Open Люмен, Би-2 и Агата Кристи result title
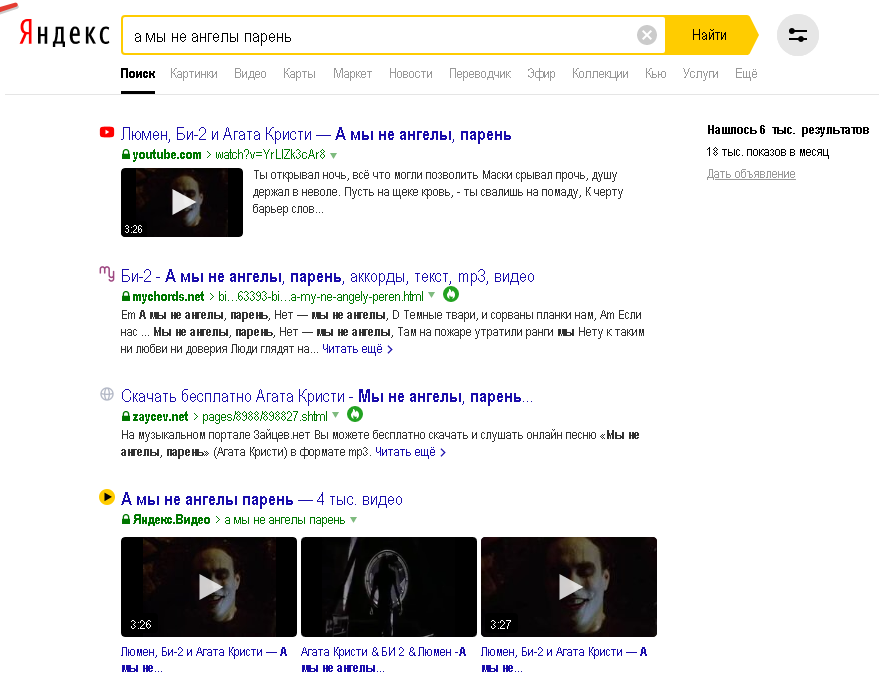Image resolution: width=879 pixels, height=682 pixels. pos(316,134)
